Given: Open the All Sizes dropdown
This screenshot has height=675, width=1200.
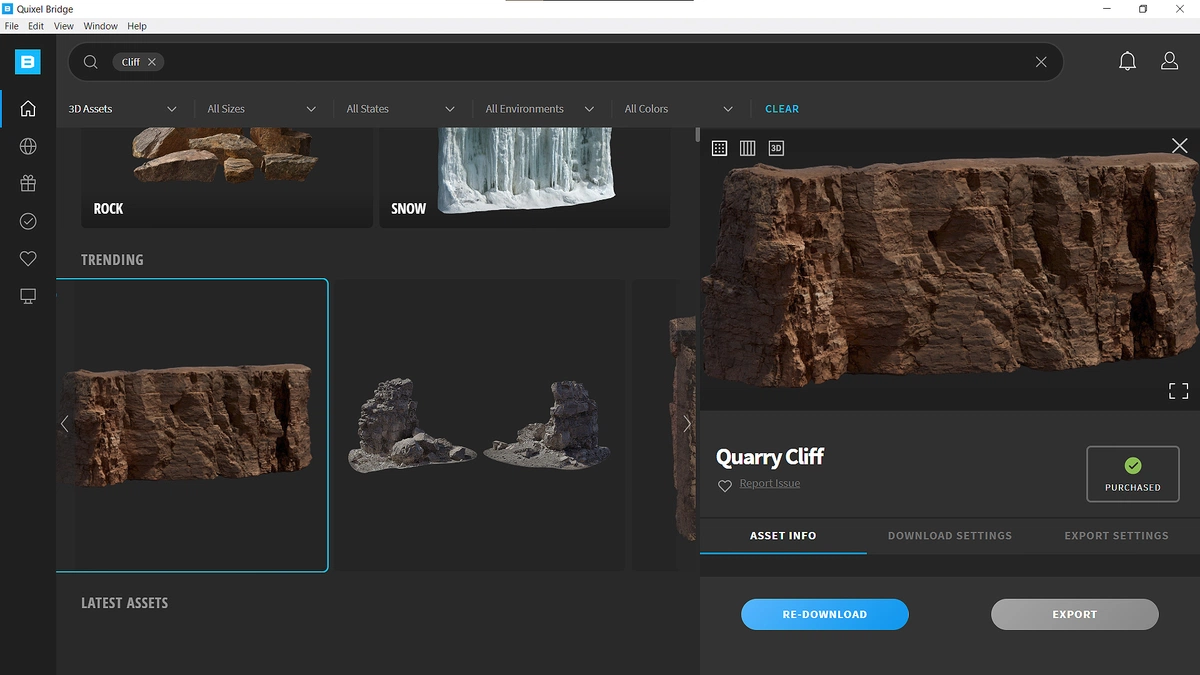Looking at the screenshot, I should click(x=262, y=109).
